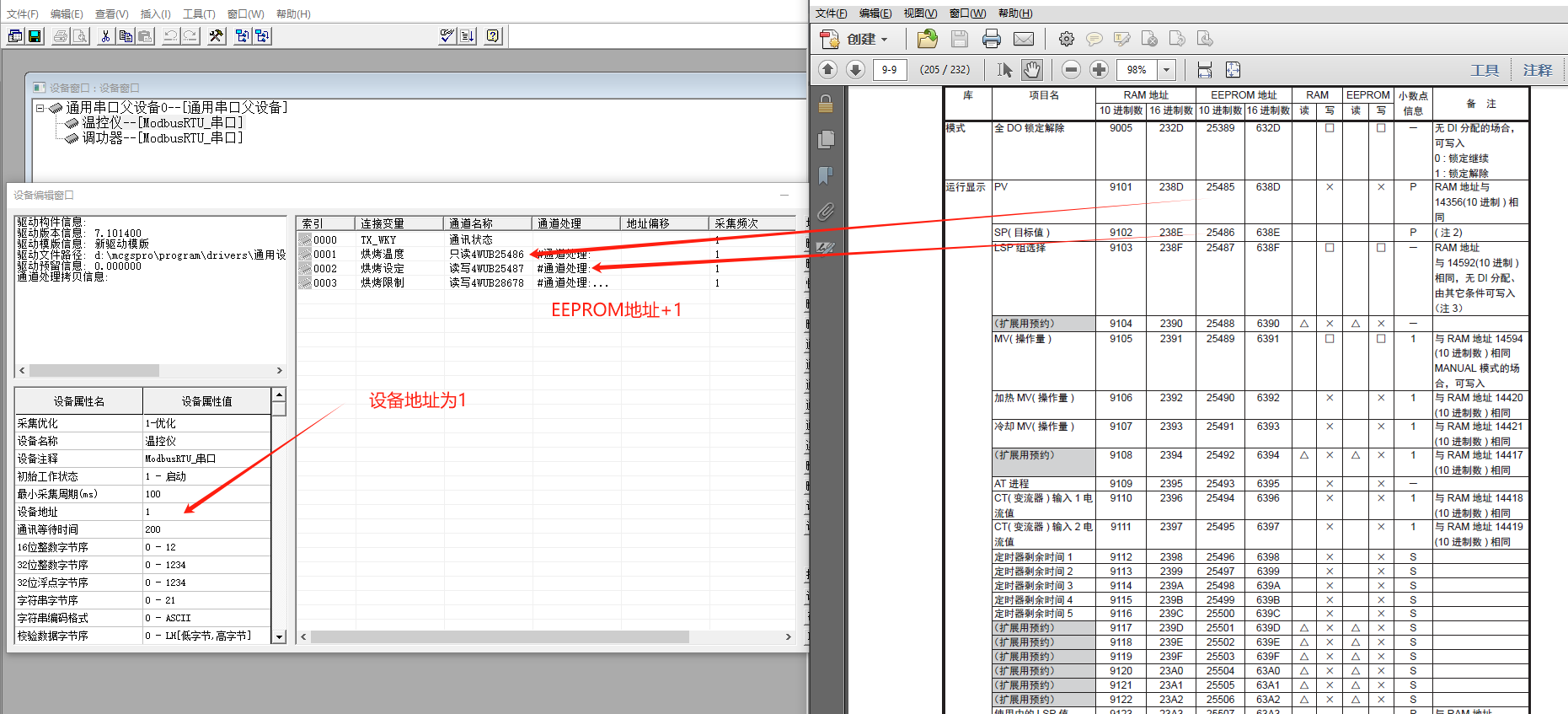The height and width of the screenshot is (714, 1568).
Task: Click the grayed print icon in MCGS toolbar
Action: [x=61, y=36]
